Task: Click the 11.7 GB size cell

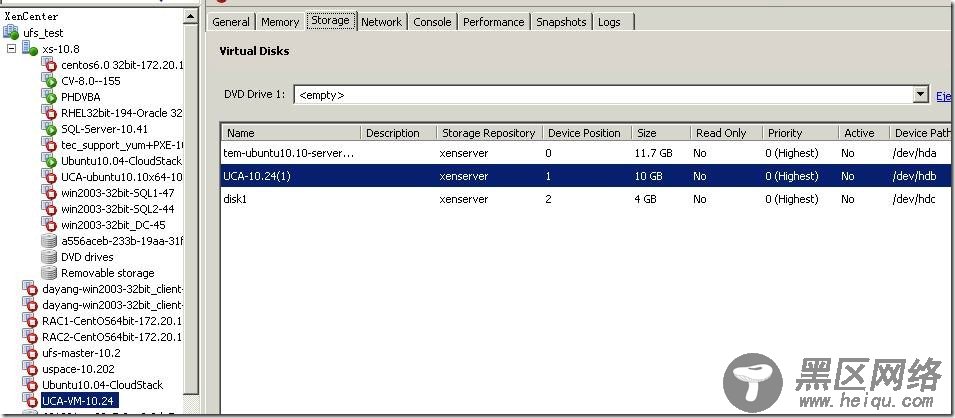Action: [654, 153]
